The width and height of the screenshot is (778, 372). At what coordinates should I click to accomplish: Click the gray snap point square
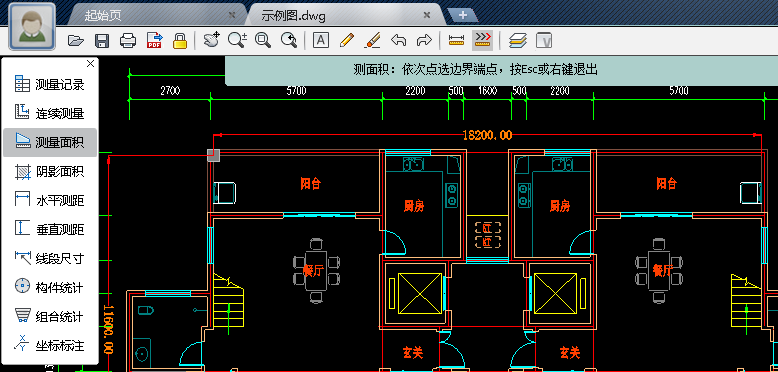(x=213, y=155)
